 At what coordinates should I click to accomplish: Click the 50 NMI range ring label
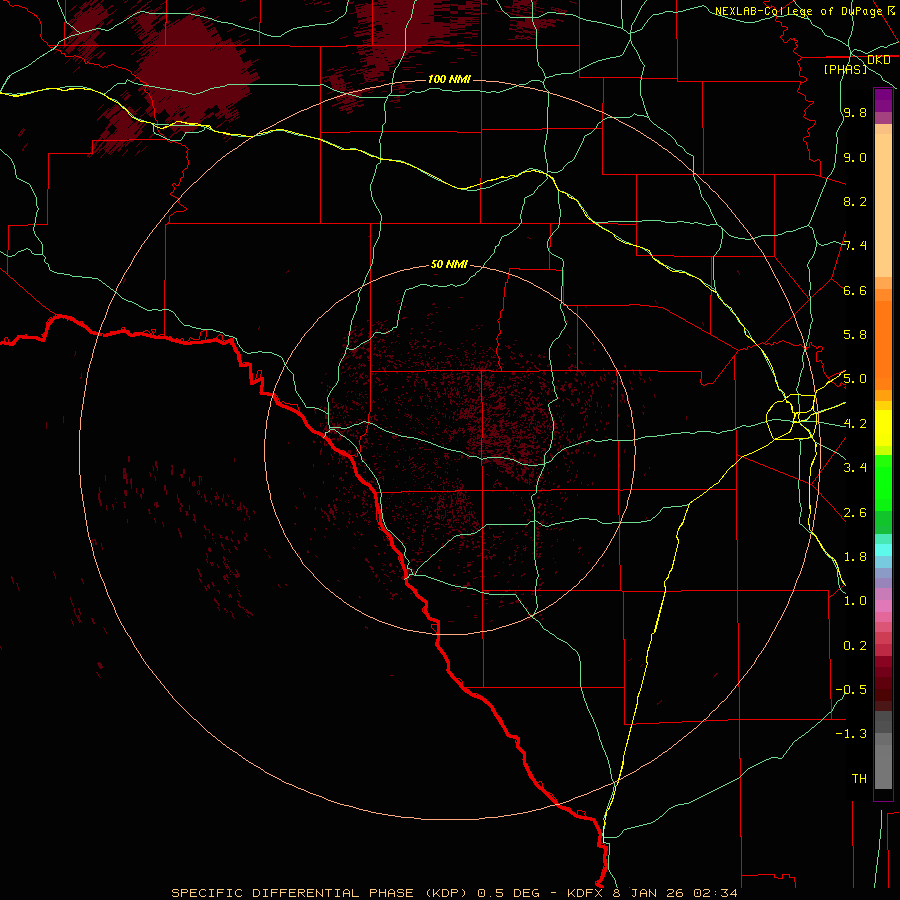tap(449, 264)
